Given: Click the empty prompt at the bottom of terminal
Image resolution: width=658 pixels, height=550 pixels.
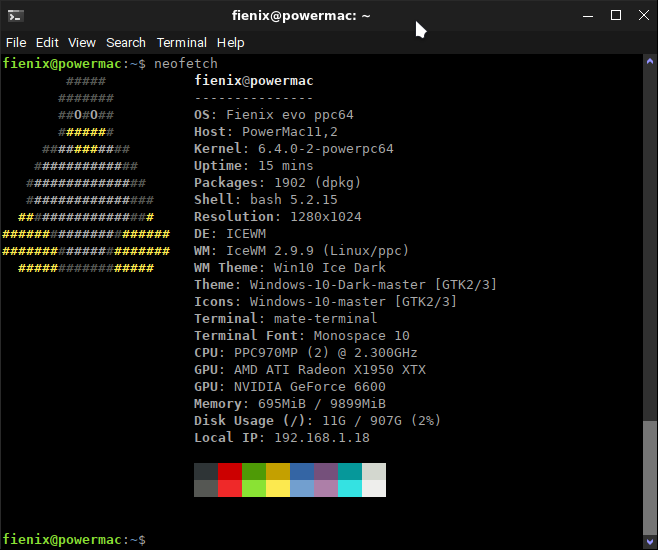Looking at the screenshot, I should pyautogui.click(x=74, y=540).
